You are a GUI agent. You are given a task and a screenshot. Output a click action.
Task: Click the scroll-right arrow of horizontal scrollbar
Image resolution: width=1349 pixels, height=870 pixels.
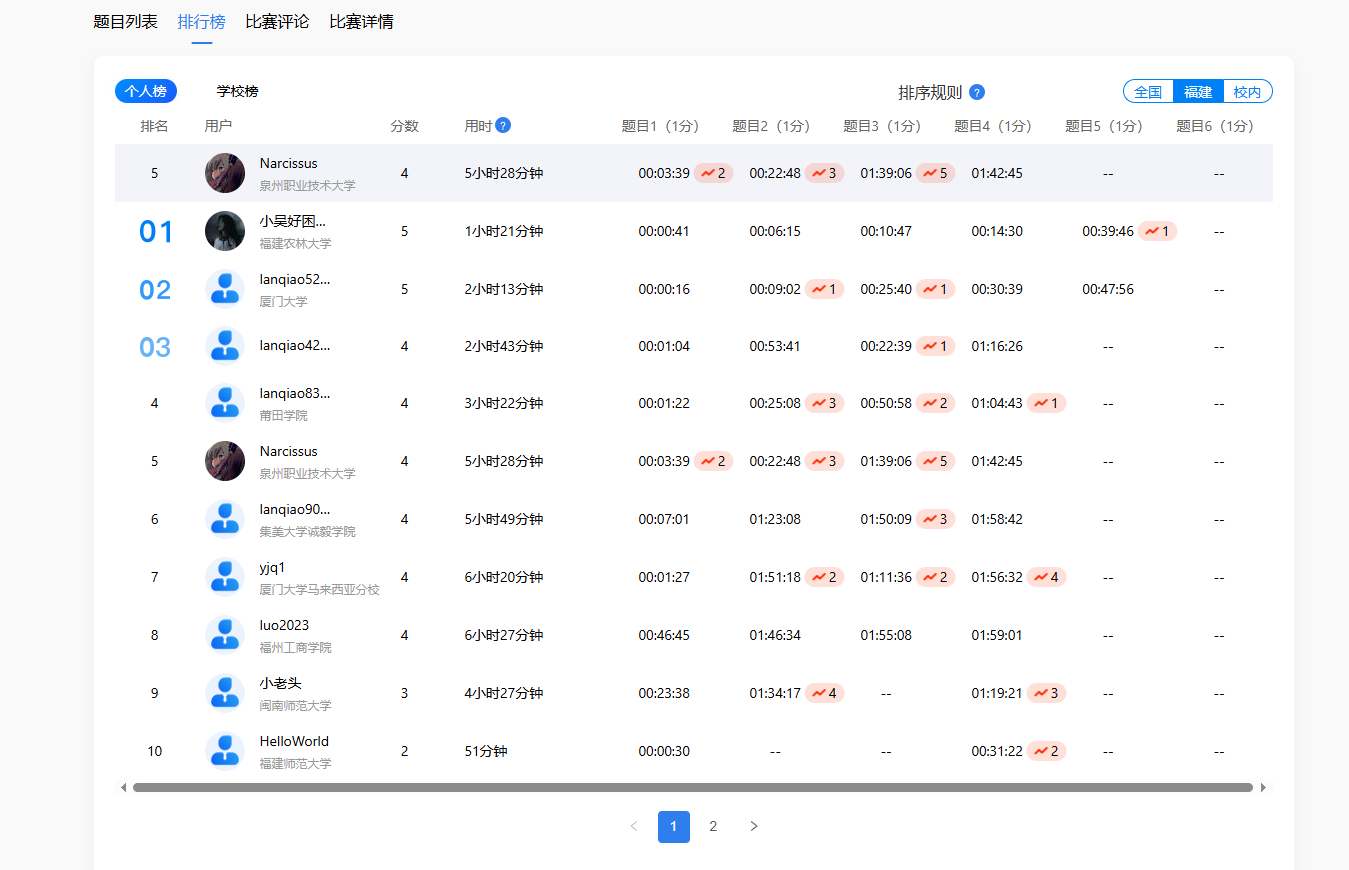1263,787
